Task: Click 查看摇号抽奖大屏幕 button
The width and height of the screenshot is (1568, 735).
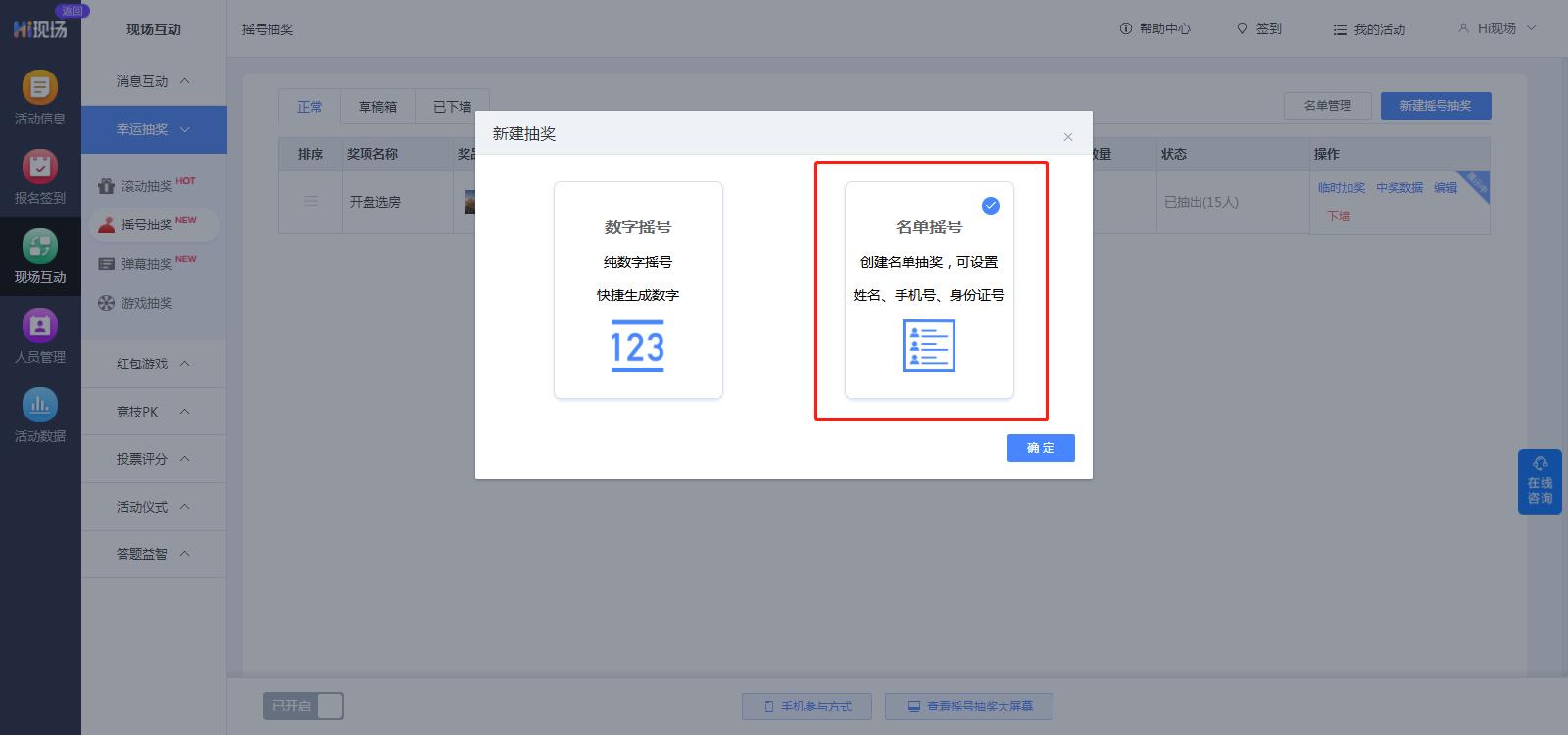Action: point(969,706)
